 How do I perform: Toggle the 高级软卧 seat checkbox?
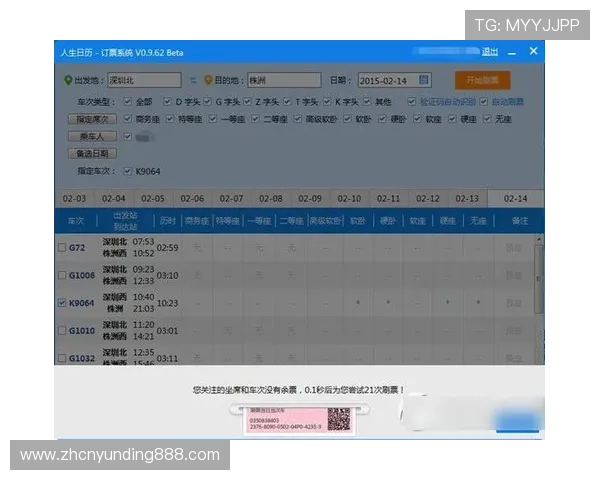[297, 119]
